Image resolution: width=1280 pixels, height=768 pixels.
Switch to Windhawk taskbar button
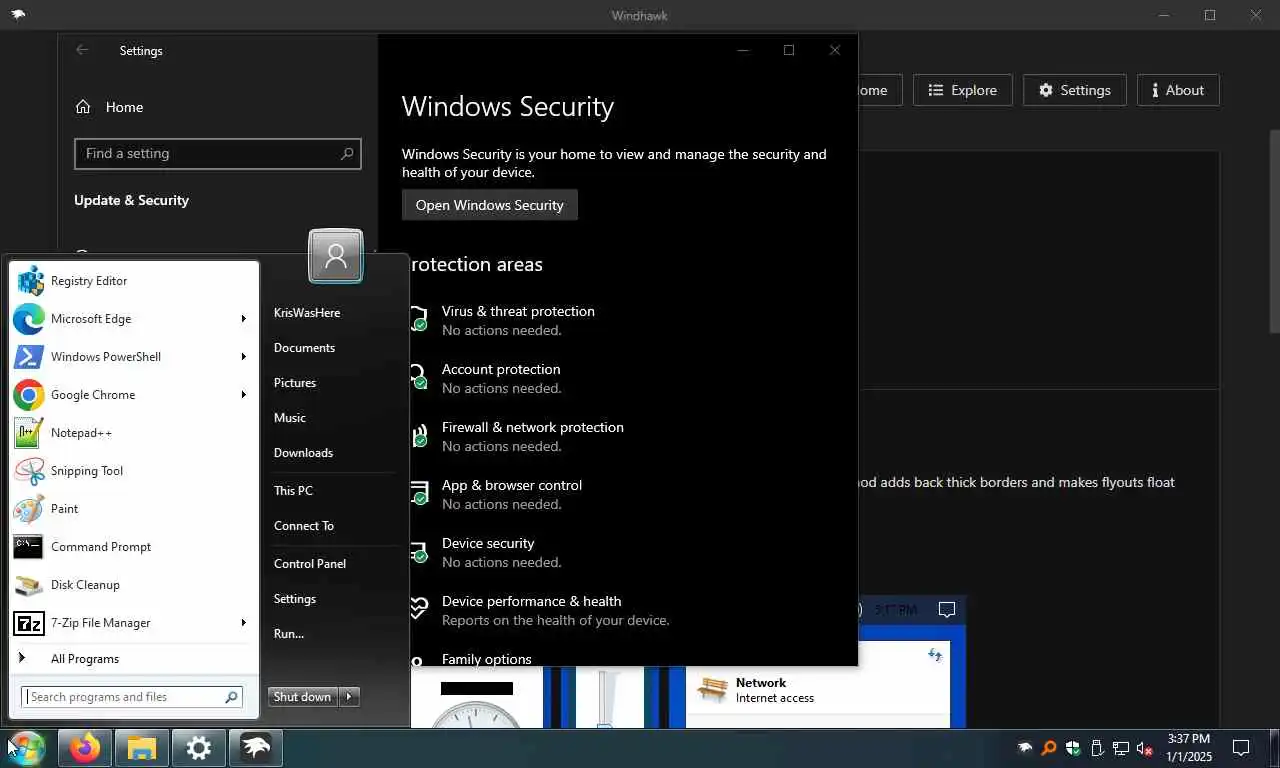(256, 748)
